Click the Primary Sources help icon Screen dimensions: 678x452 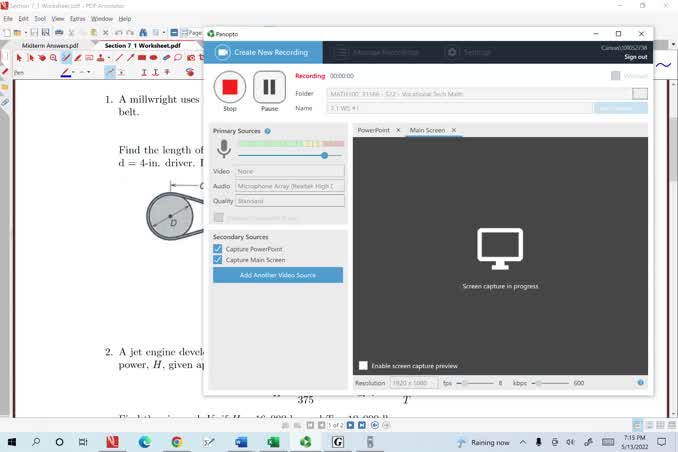tap(268, 131)
